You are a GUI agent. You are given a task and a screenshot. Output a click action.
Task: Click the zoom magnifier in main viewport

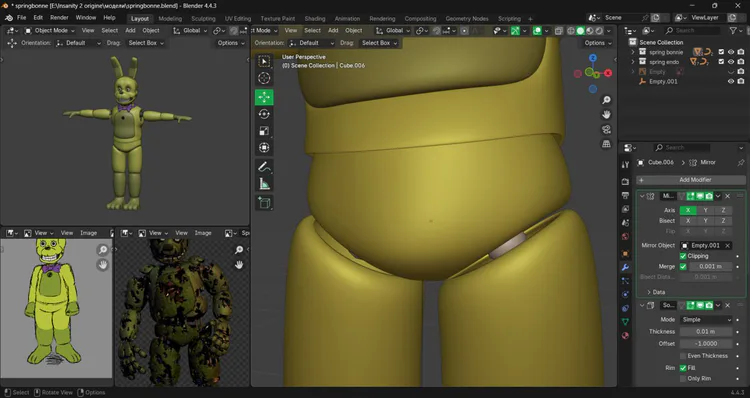click(x=606, y=100)
